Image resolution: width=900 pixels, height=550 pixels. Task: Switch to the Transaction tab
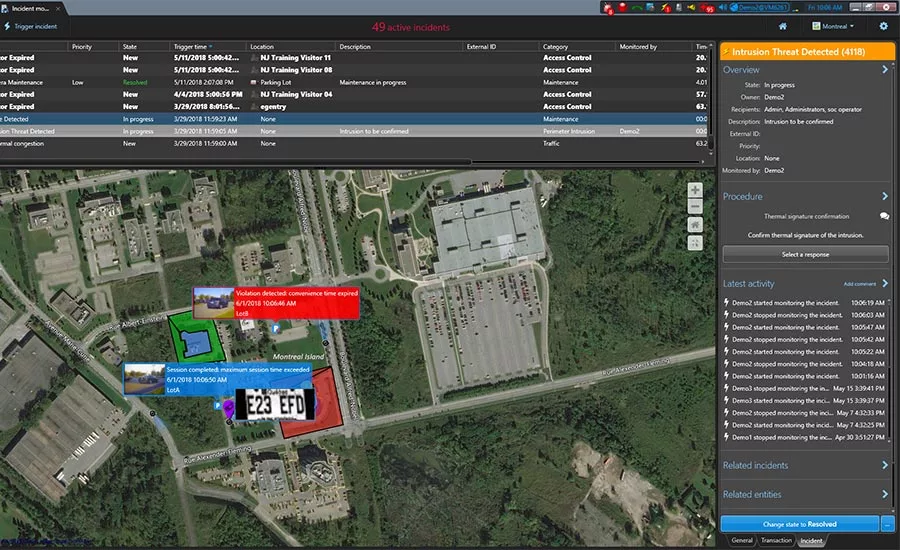pyautogui.click(x=776, y=540)
